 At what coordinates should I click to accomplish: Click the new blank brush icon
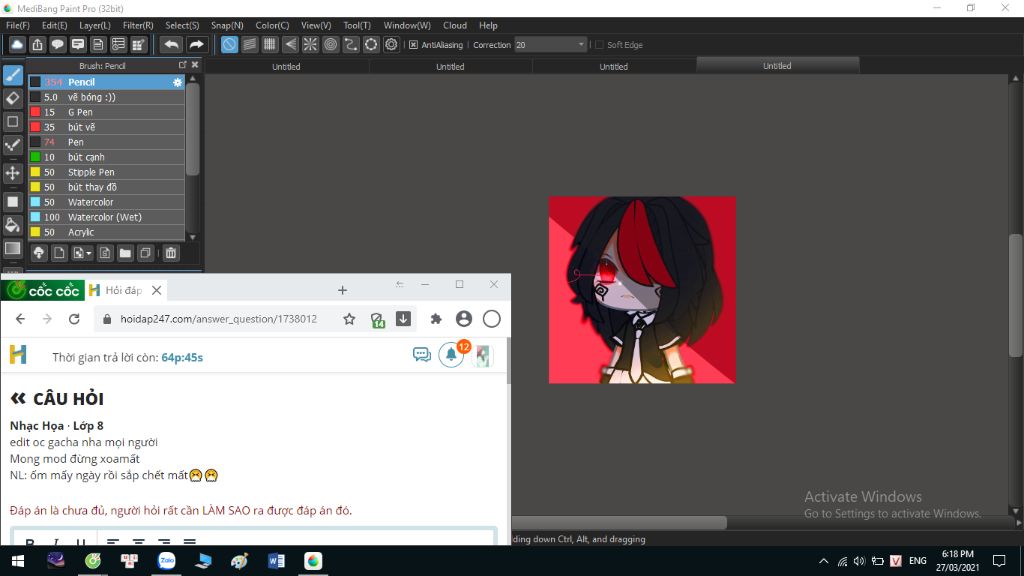click(x=59, y=253)
